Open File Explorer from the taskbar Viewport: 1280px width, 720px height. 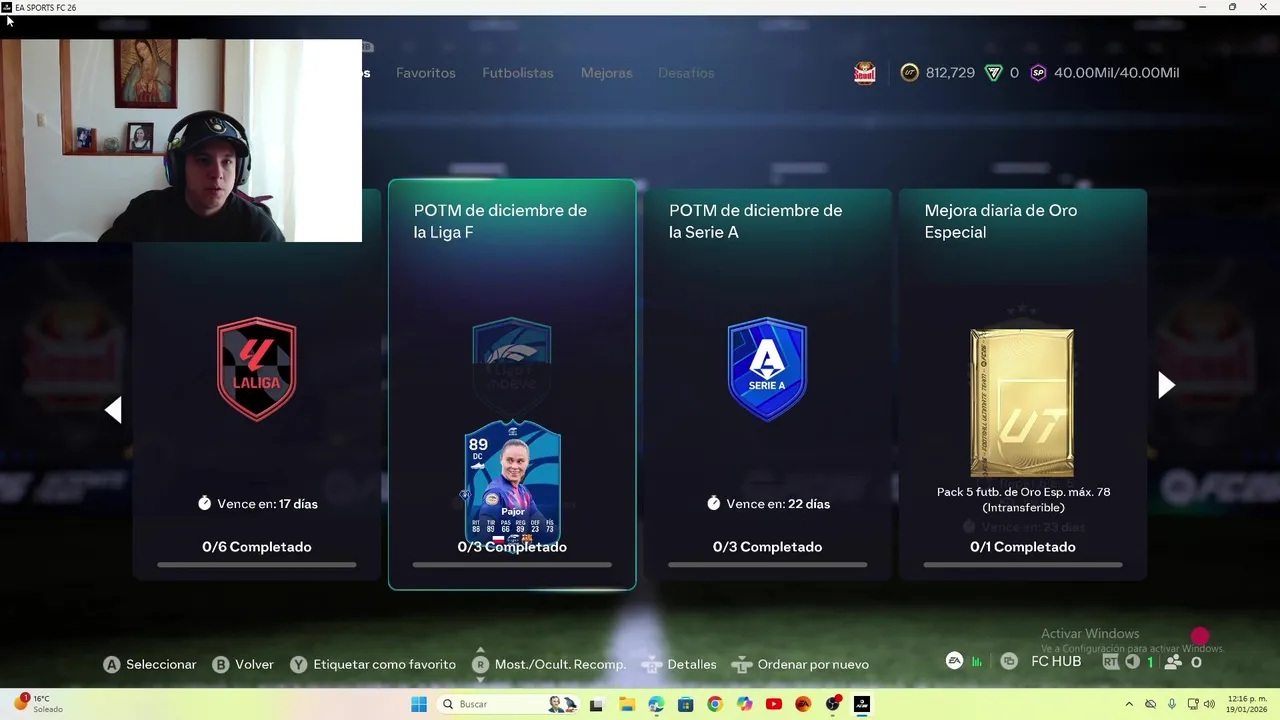click(626, 704)
